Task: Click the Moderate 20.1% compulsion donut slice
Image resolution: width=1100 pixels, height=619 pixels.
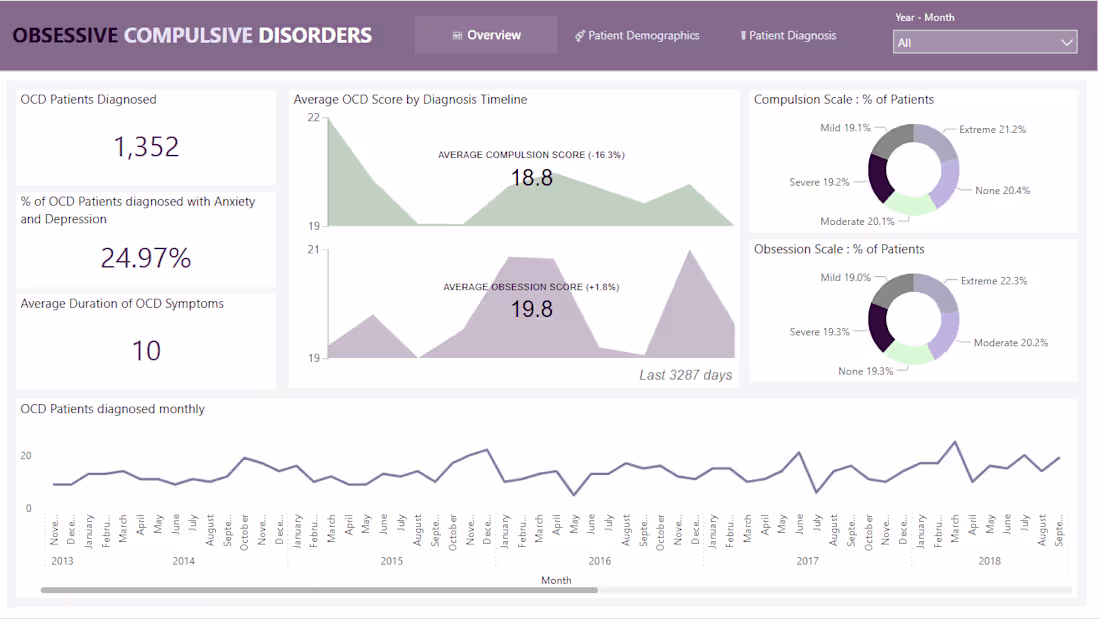Action: [x=909, y=204]
